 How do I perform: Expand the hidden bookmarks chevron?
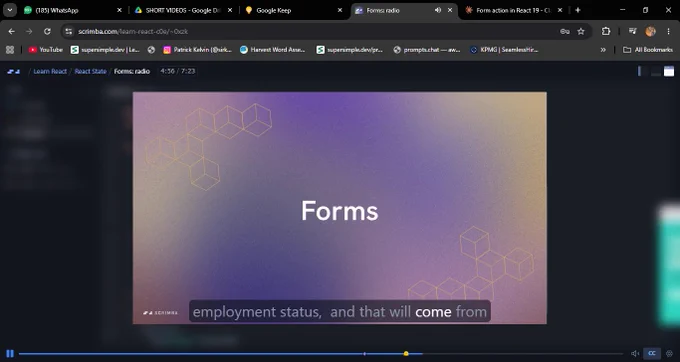tap(603, 50)
